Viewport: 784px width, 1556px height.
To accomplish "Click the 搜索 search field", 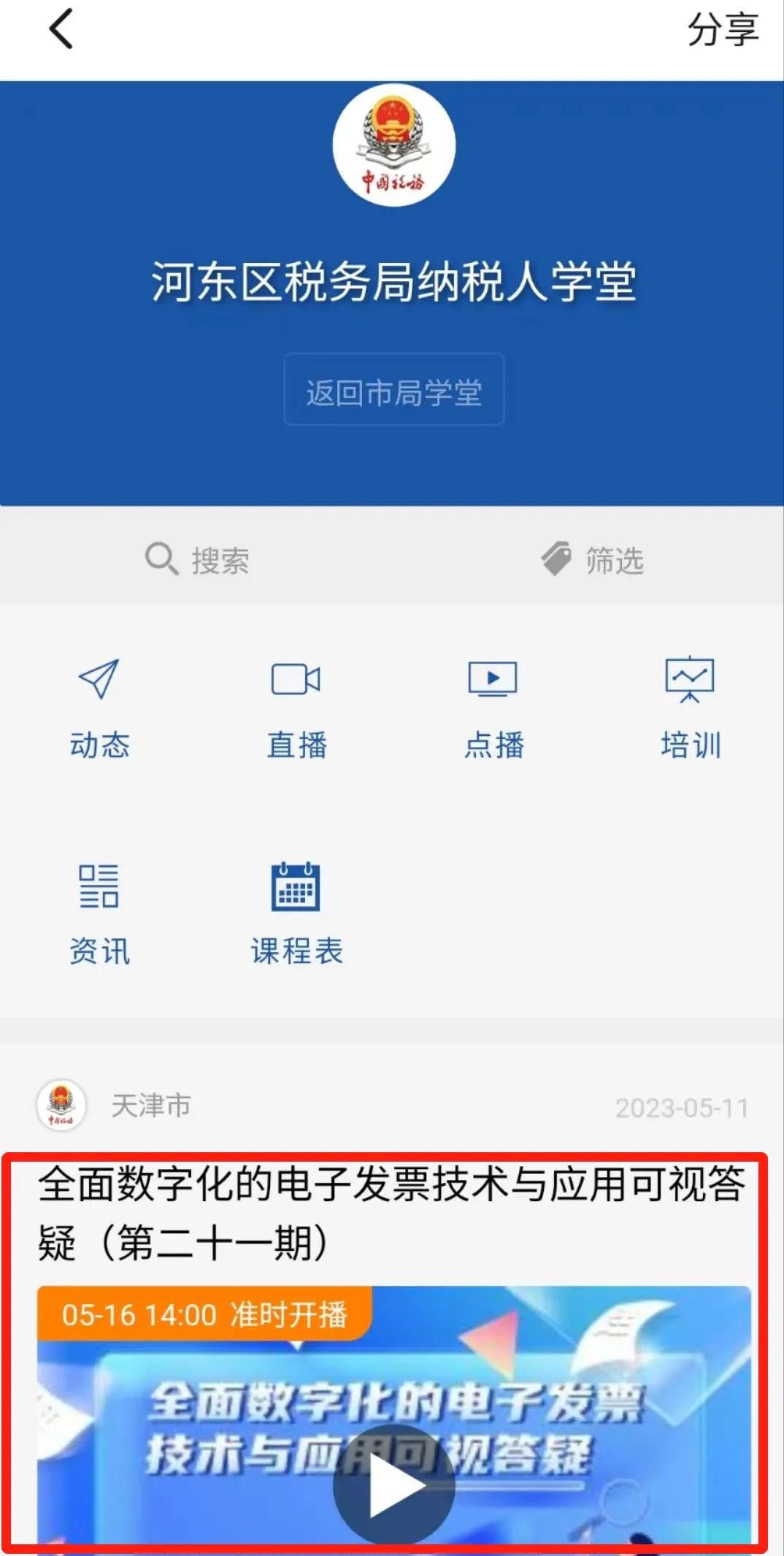I will click(197, 560).
